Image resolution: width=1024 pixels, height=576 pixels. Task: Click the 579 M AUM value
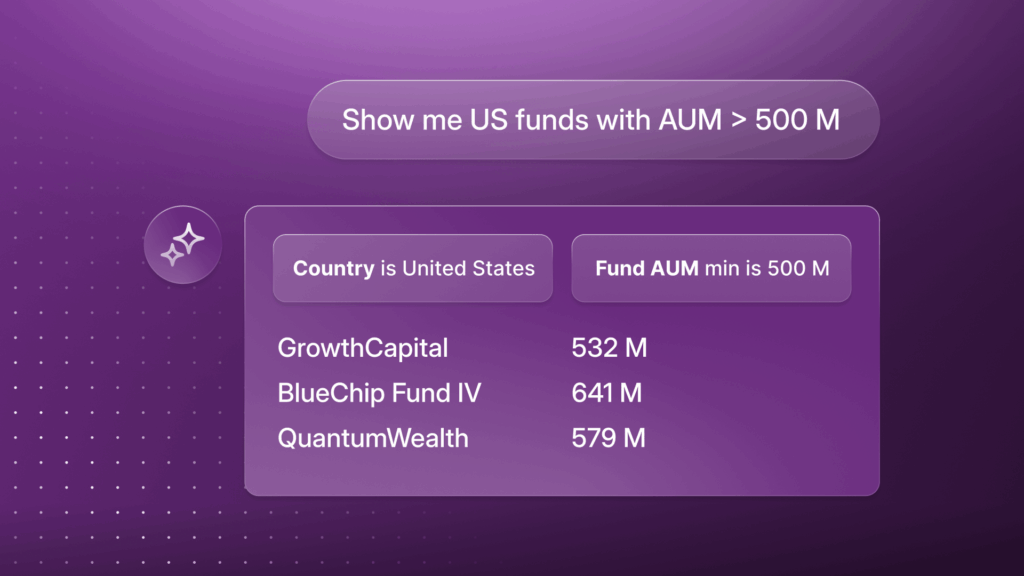608,437
